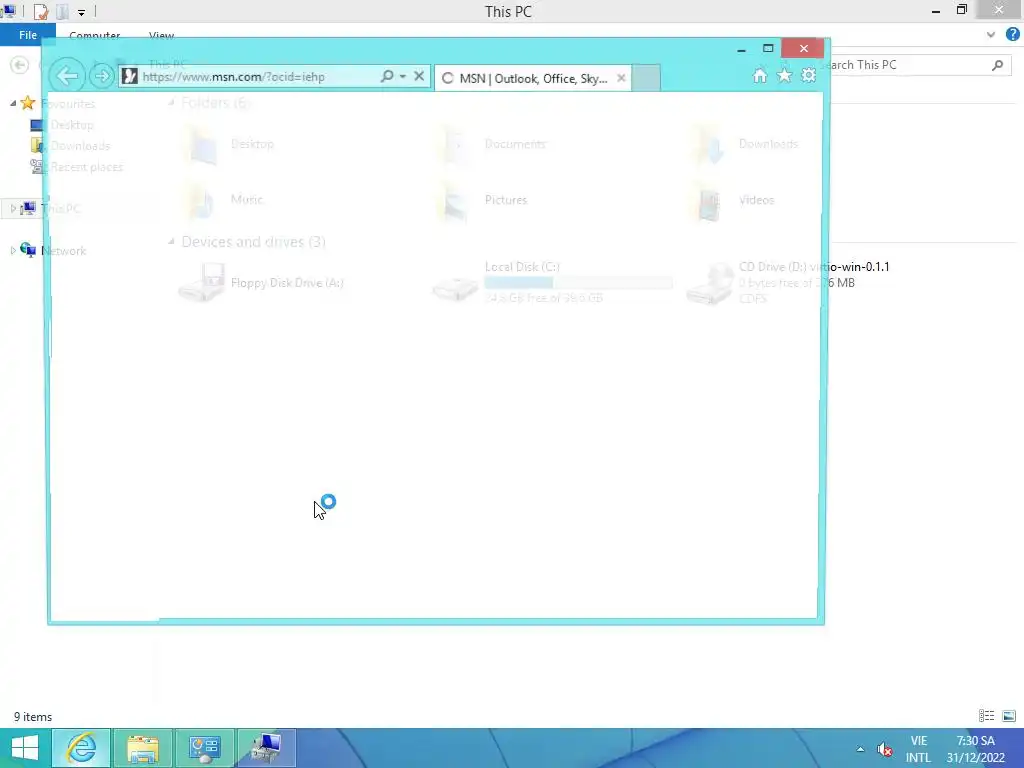Select the Recent places icon

click(x=38, y=167)
